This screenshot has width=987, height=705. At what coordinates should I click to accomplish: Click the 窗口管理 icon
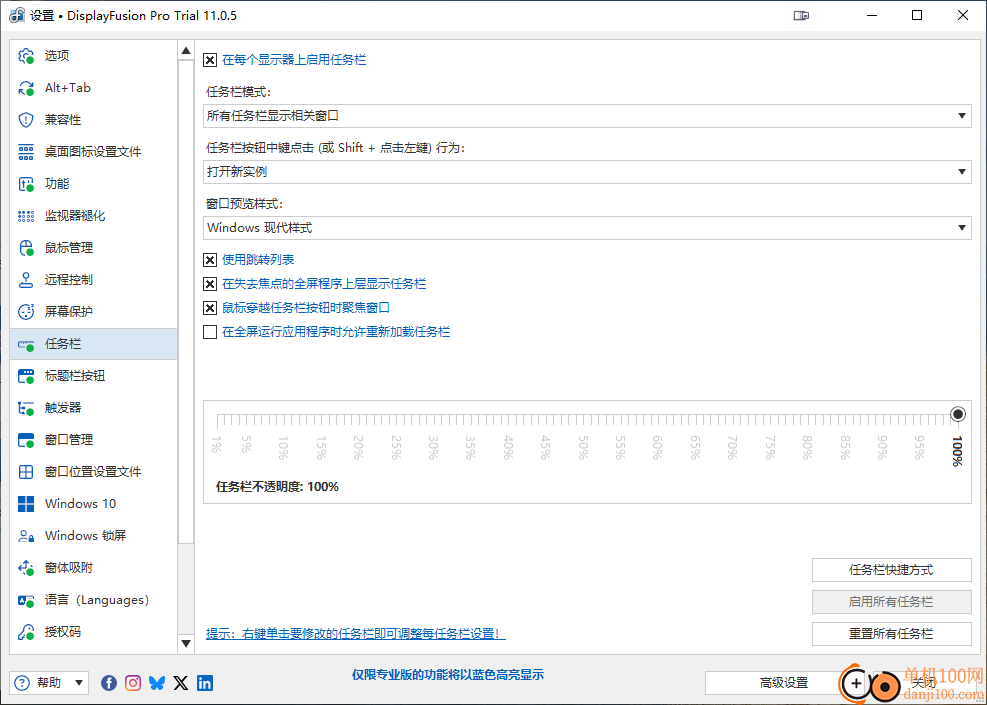pos(26,440)
